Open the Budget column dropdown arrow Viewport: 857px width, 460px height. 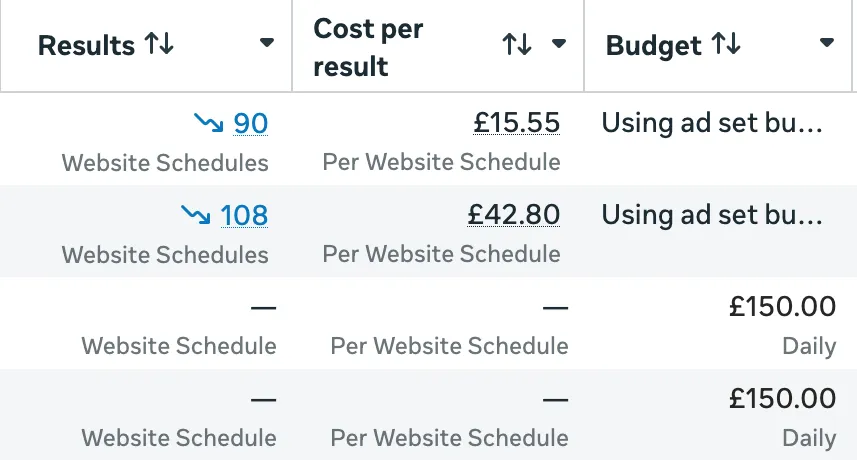tap(826, 43)
